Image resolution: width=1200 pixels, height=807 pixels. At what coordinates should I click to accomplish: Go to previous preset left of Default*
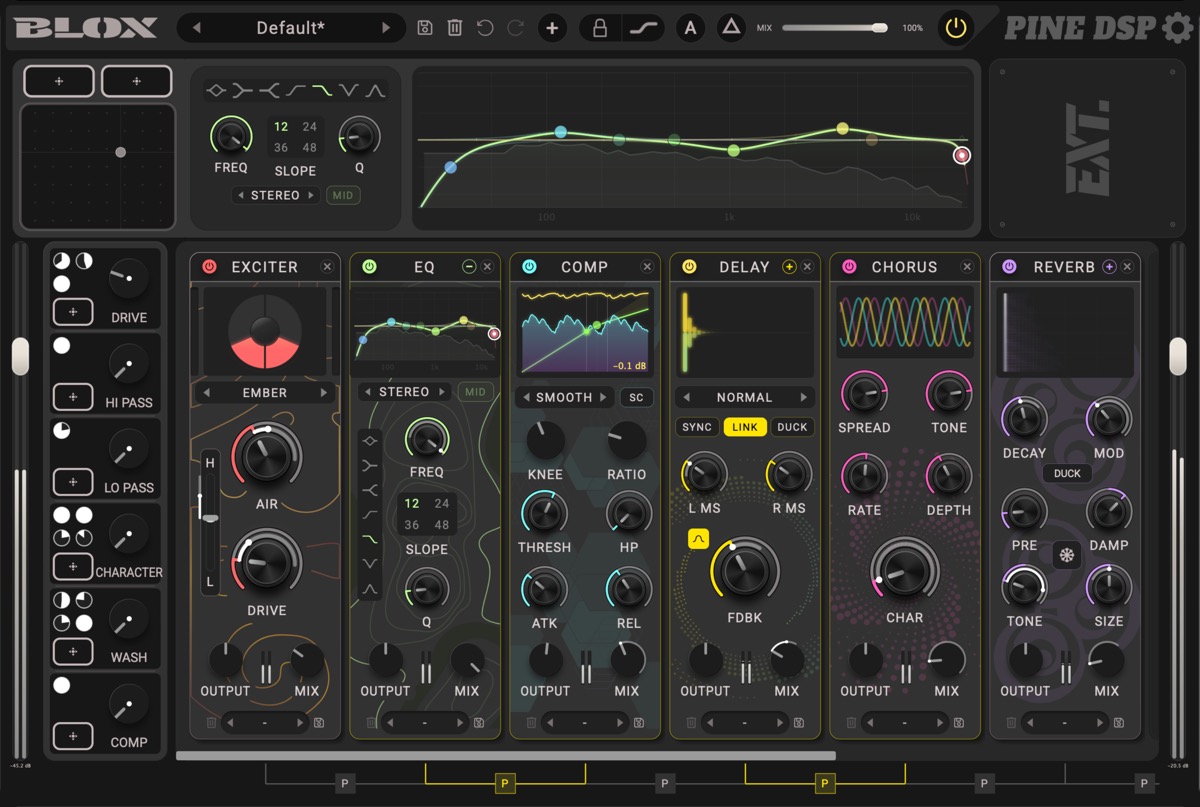[x=196, y=28]
